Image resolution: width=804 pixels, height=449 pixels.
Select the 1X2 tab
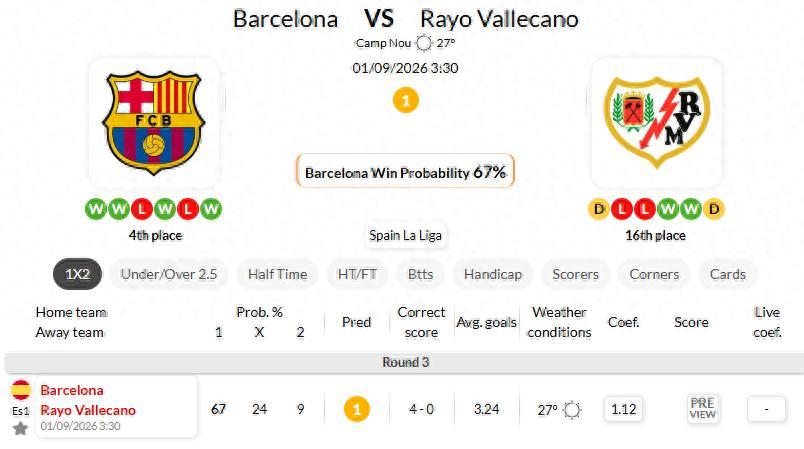click(77, 274)
